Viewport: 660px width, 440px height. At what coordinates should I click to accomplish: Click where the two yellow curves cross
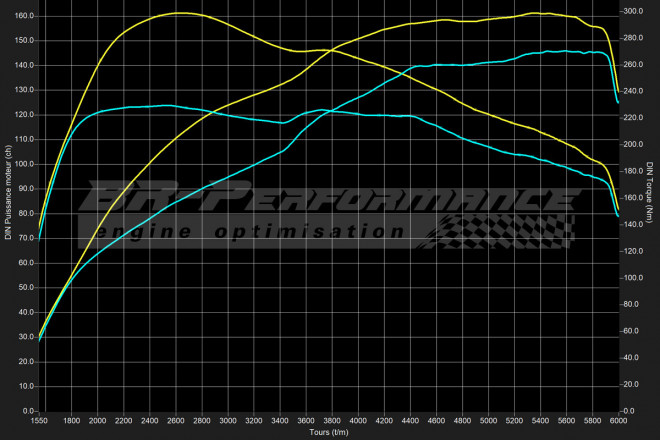click(x=328, y=50)
